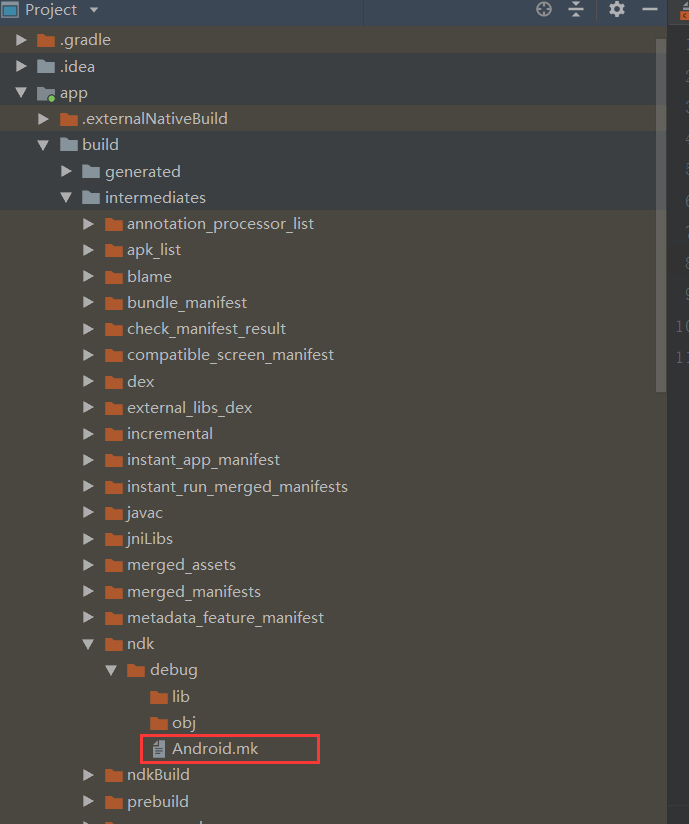
Task: Open the Project view dropdown arrow
Action: (92, 11)
